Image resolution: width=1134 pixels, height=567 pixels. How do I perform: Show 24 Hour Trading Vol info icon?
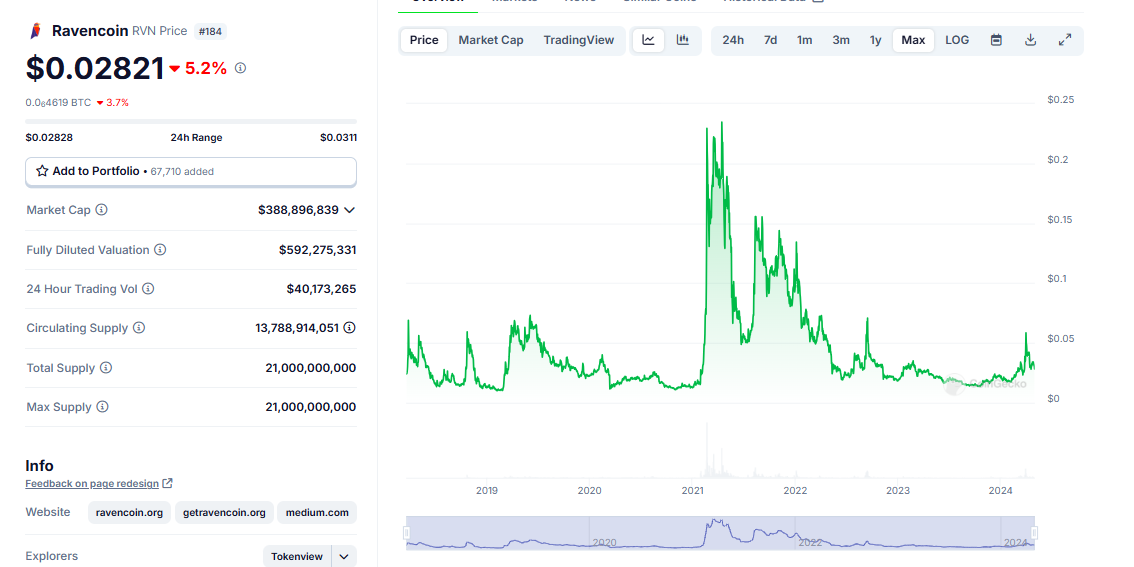tap(148, 289)
